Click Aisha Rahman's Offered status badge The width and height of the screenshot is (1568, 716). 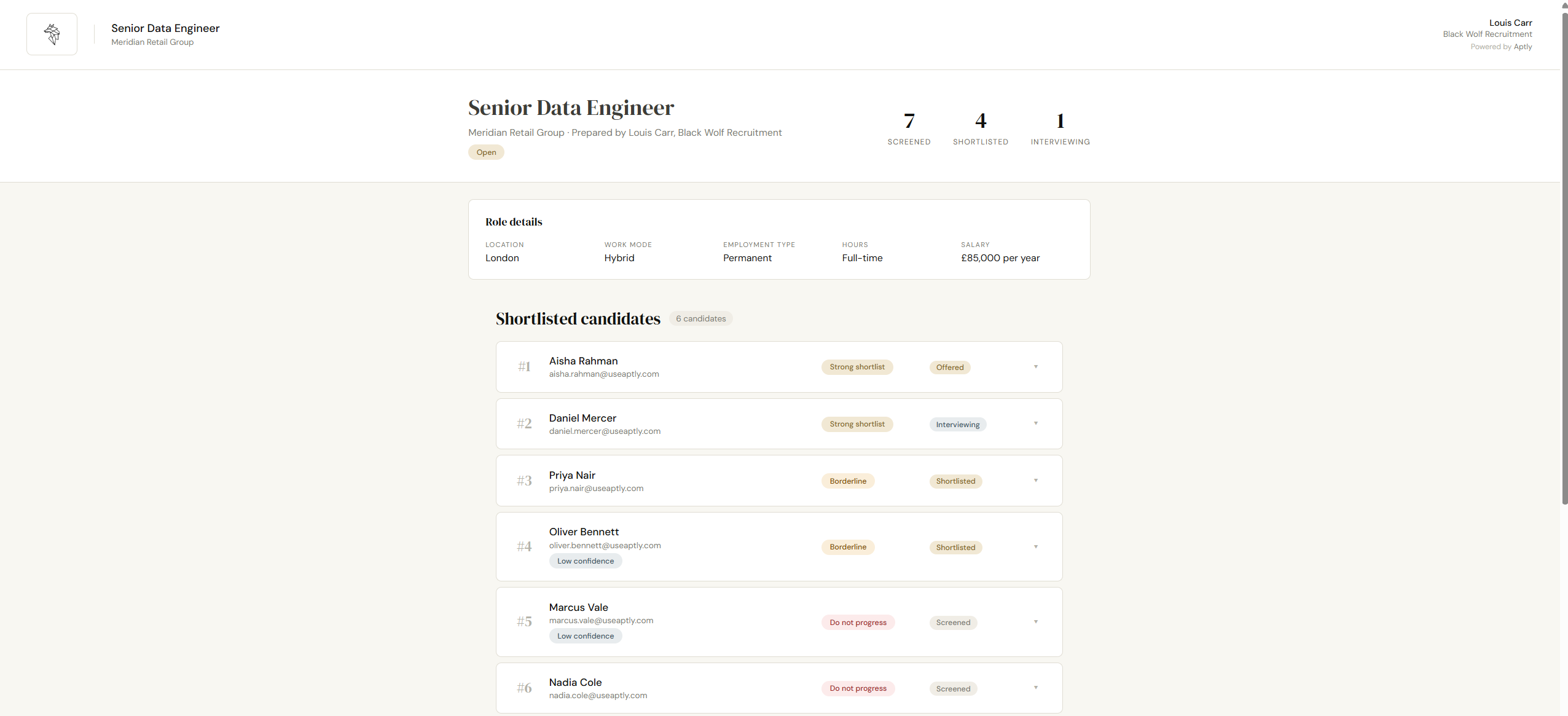pos(950,368)
